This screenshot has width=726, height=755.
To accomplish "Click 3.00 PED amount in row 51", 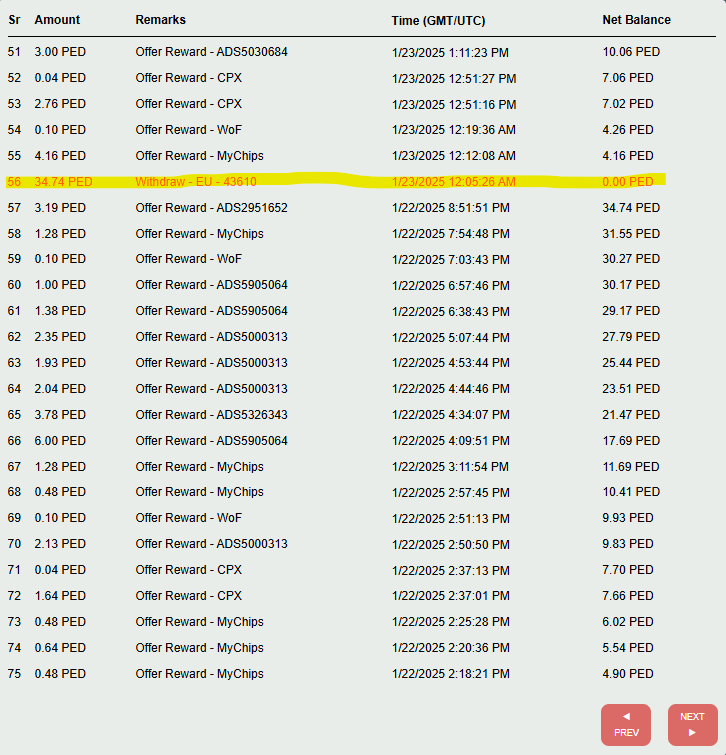I will (60, 52).
